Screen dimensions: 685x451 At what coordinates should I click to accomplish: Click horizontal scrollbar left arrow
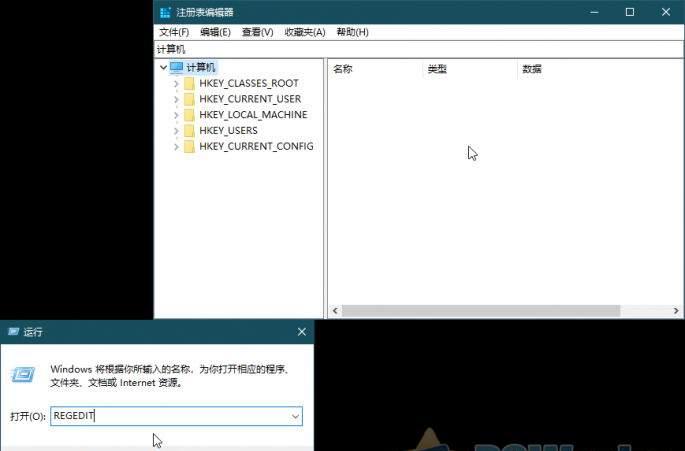pos(335,311)
